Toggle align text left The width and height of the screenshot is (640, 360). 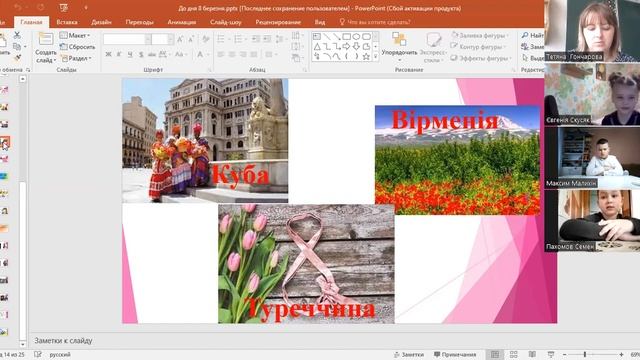click(221, 54)
